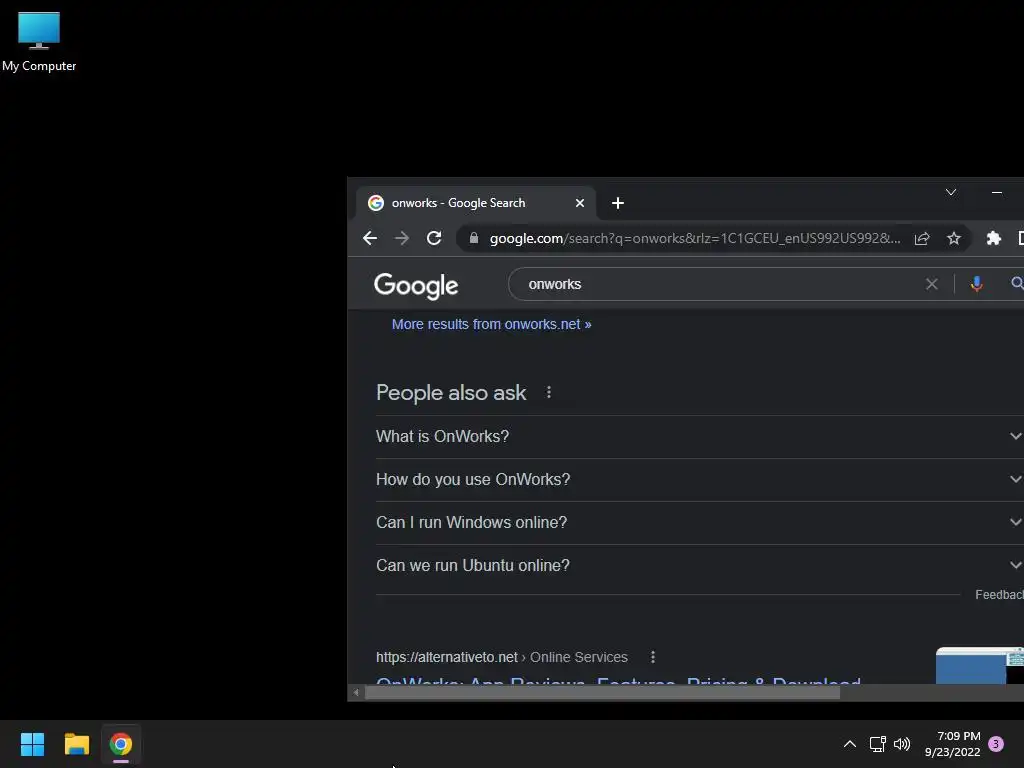The image size is (1024, 768).
Task: Open My Computer desktop icon
Action: pos(39,41)
